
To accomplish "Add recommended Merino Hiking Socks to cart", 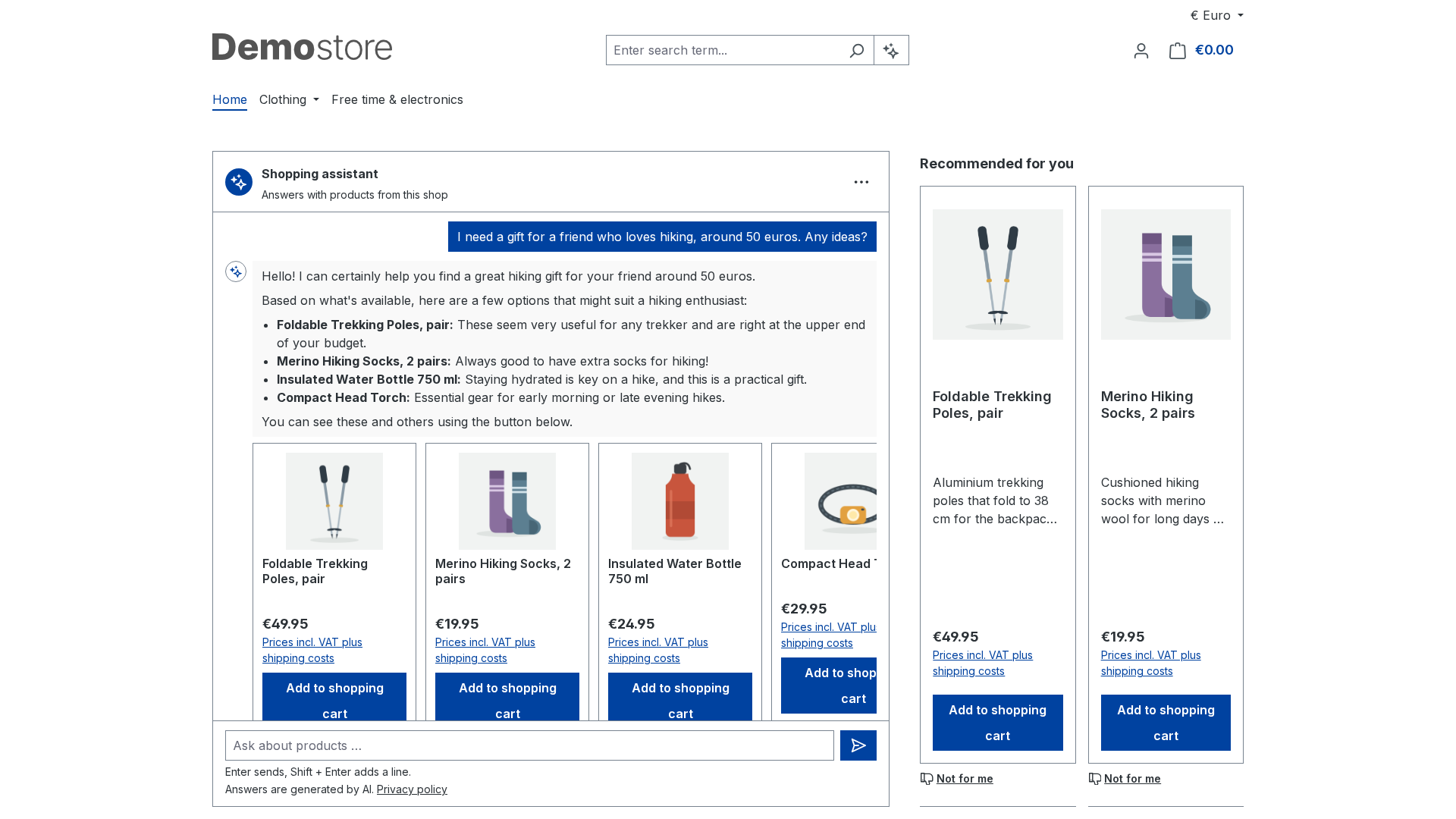I will pyautogui.click(x=1166, y=723).
